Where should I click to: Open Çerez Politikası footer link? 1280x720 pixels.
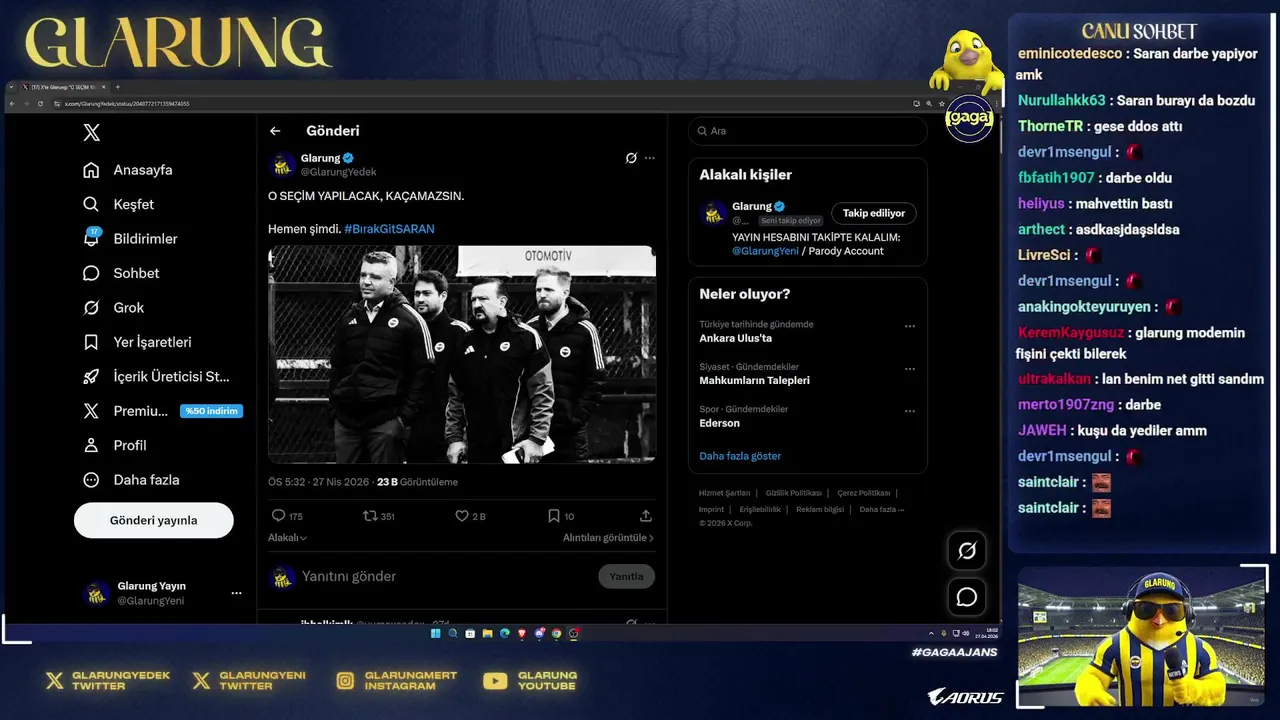(x=864, y=493)
